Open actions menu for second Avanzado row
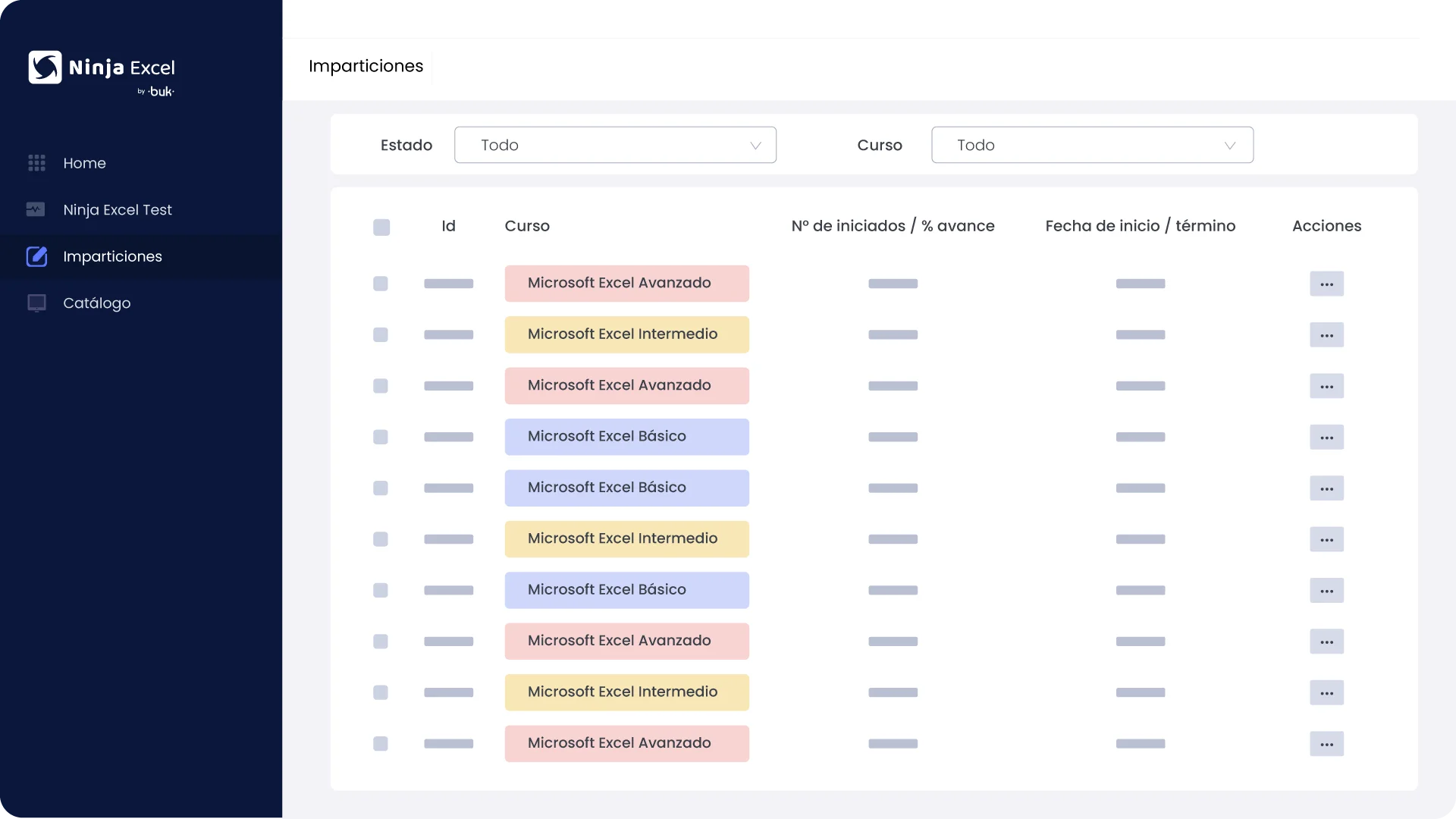1456x819 pixels. (x=1326, y=386)
